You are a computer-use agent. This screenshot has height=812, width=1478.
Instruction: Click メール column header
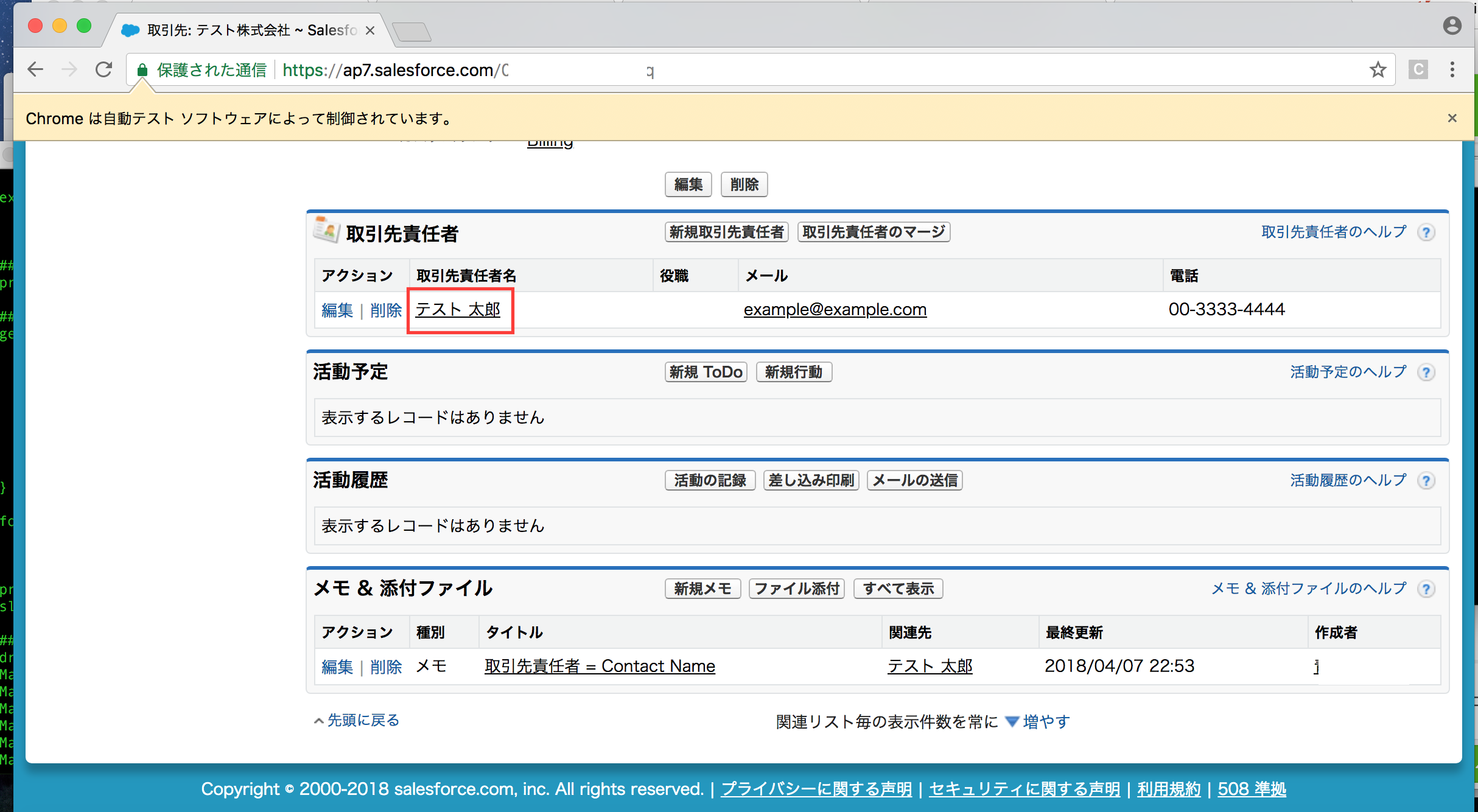767,276
